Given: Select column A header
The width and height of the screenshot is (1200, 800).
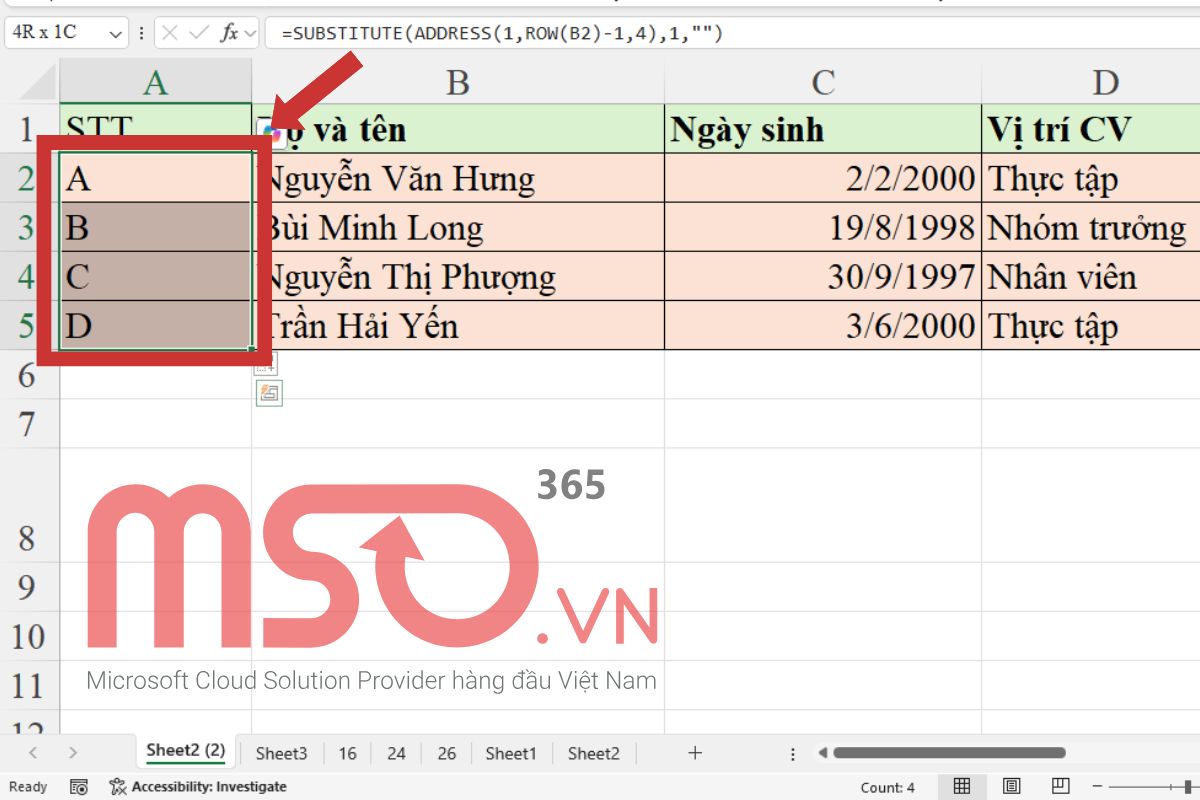Looking at the screenshot, I should click(156, 81).
